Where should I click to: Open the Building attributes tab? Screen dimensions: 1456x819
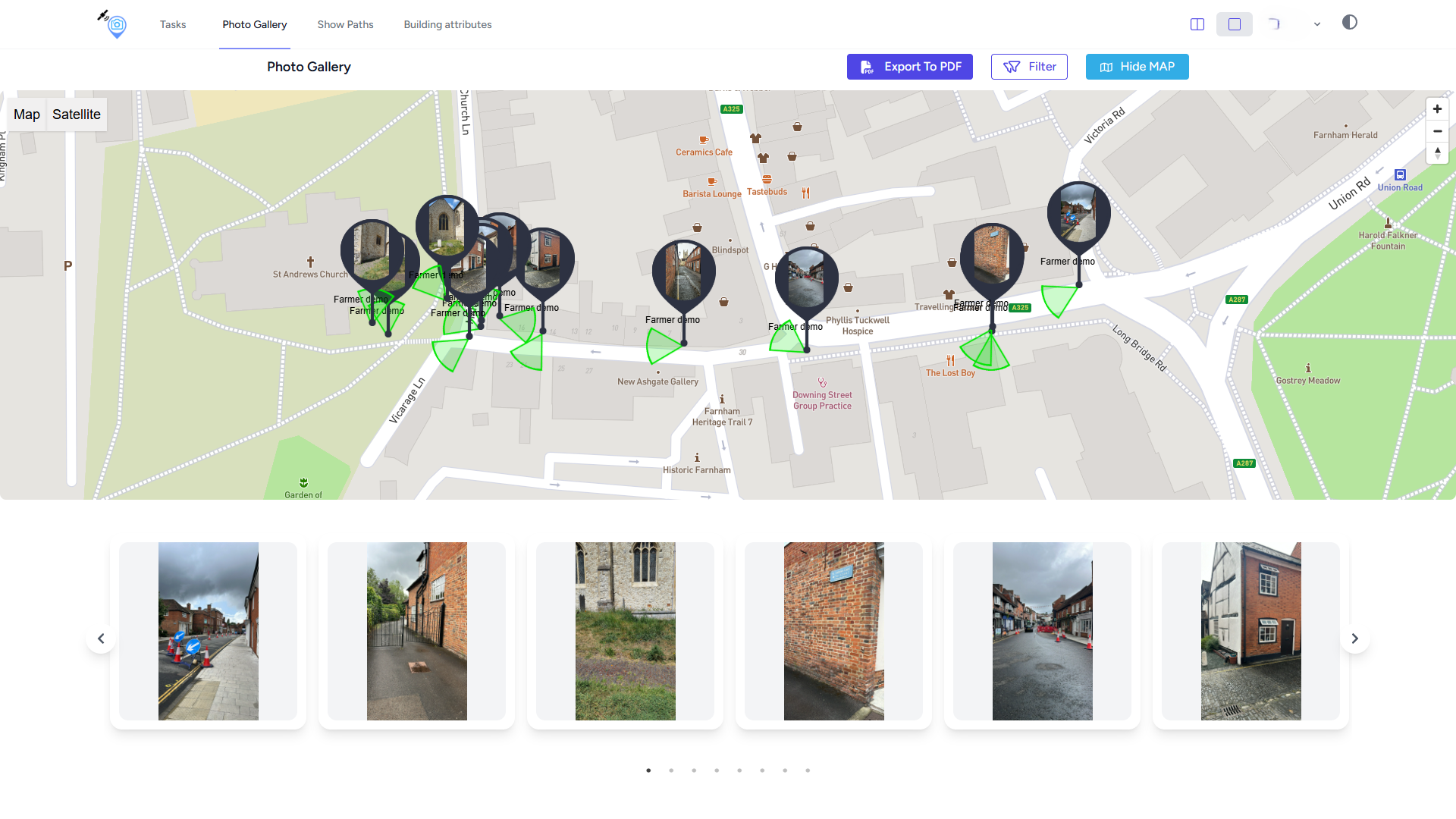click(x=447, y=24)
